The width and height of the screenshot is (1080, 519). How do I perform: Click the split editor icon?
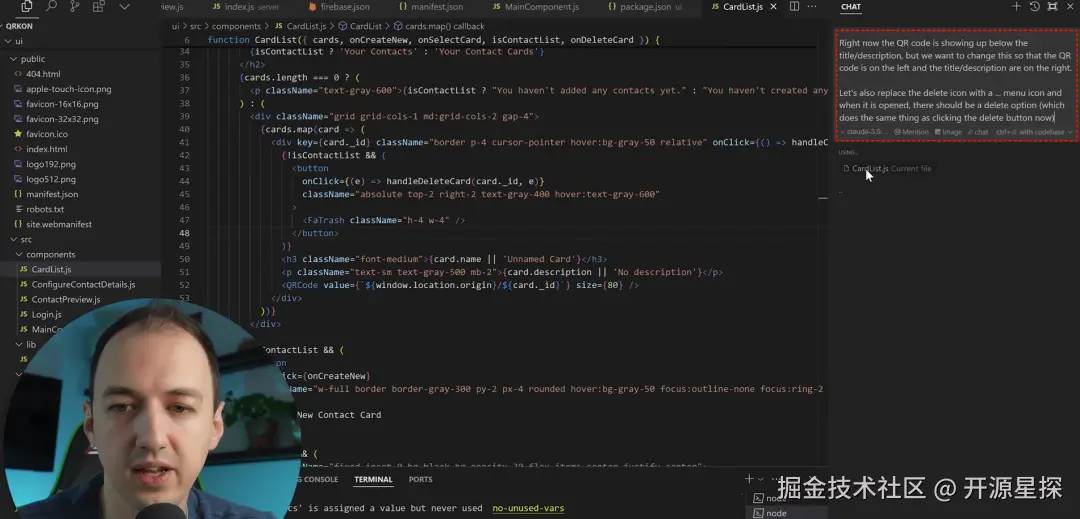point(794,7)
